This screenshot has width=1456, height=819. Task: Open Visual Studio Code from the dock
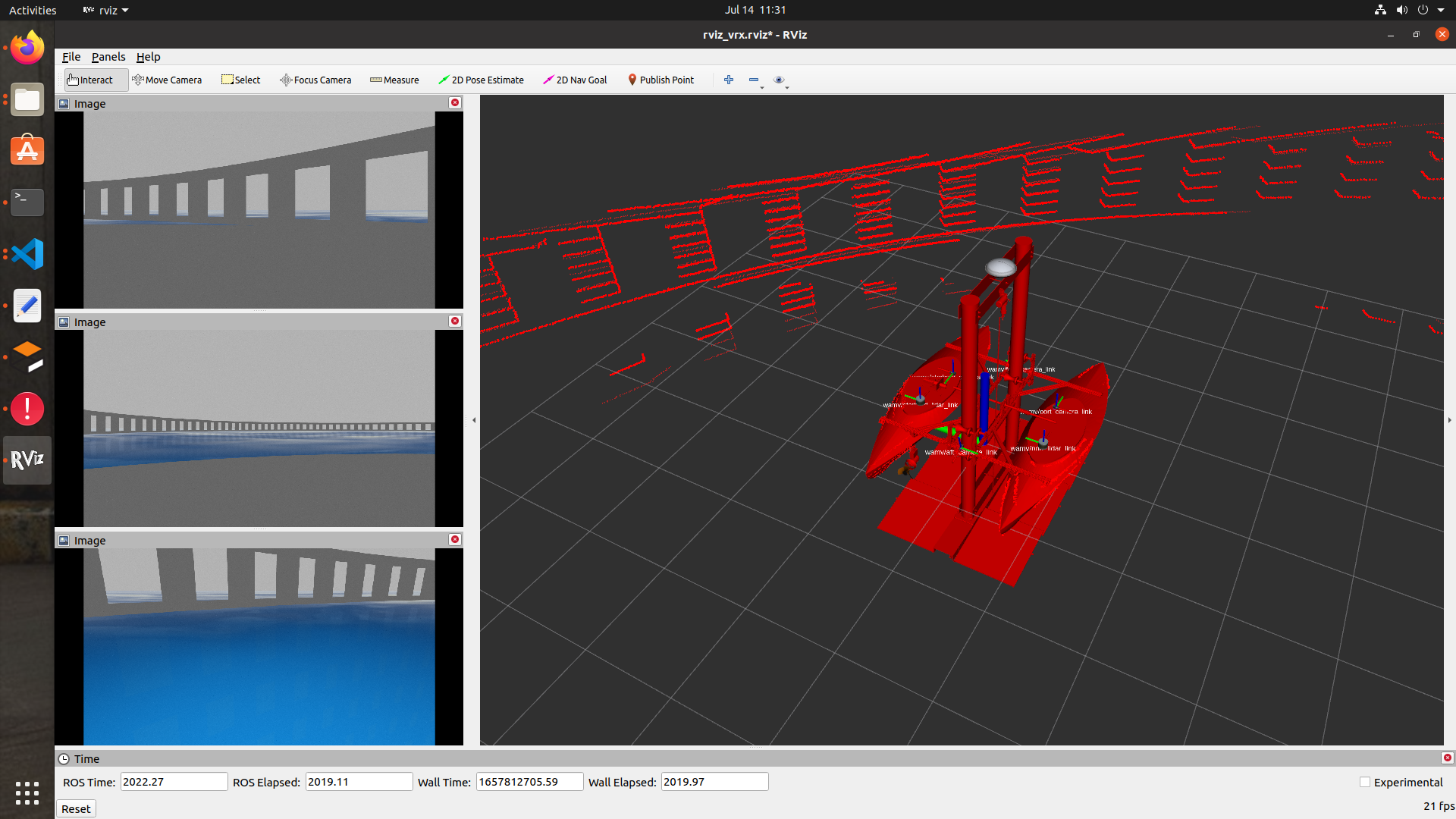click(27, 254)
